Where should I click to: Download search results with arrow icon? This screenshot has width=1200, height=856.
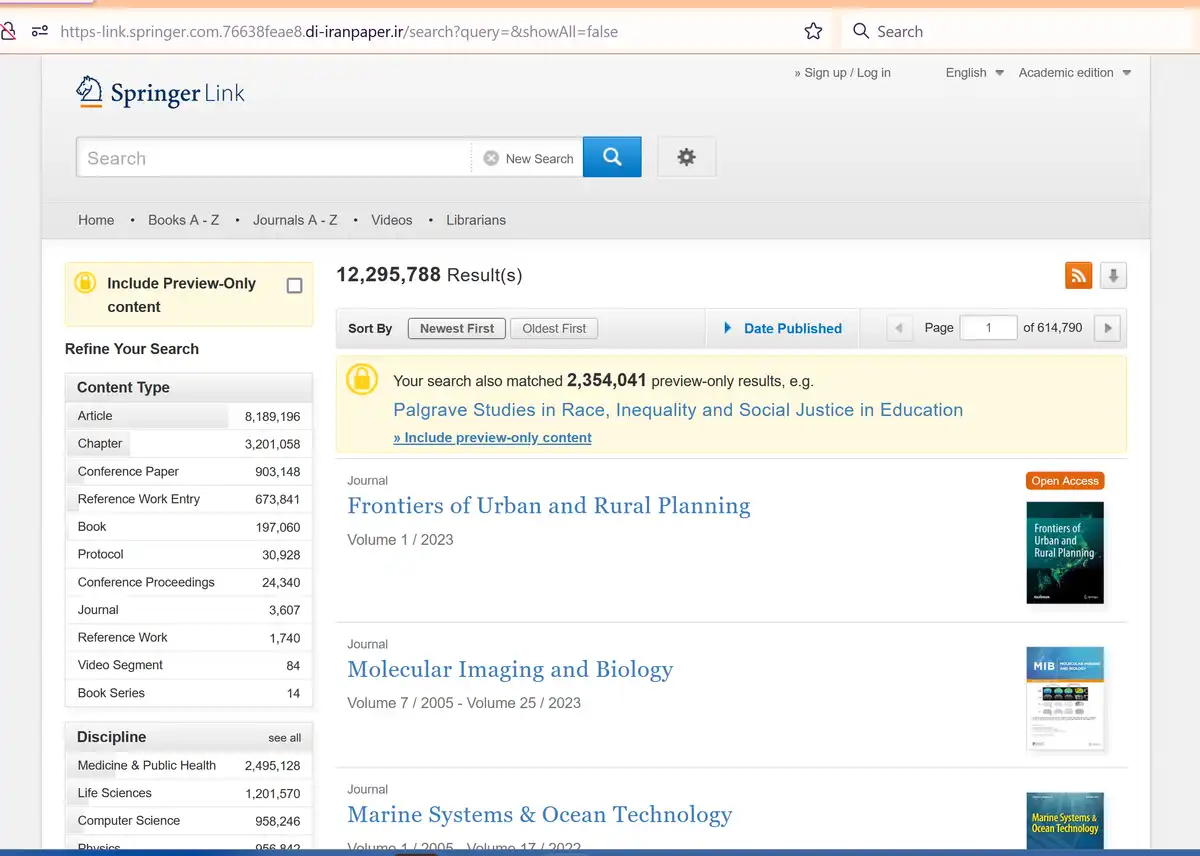click(1113, 276)
